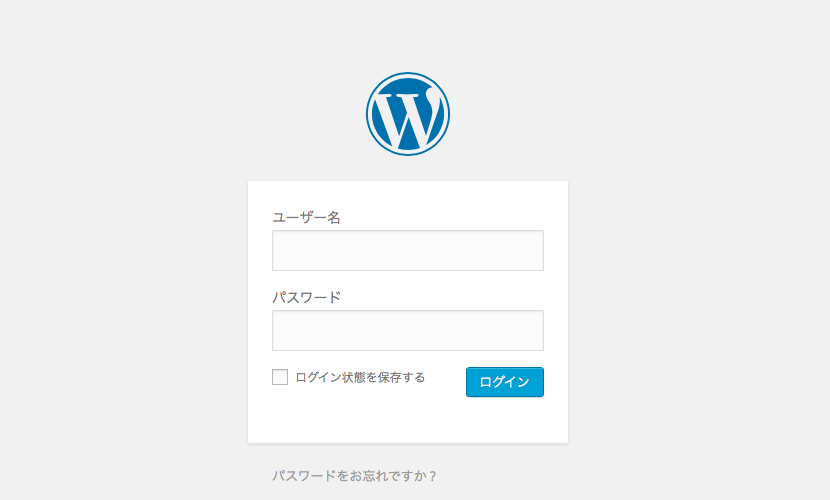
Task: Focus the ユーザー名 text field
Action: tap(408, 250)
